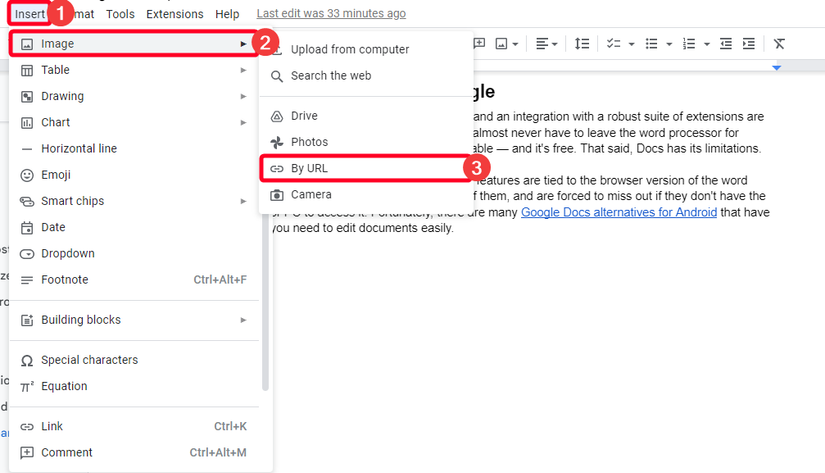This screenshot has width=825, height=473.
Task: Open the text alignment dropdown
Action: click(x=546, y=44)
